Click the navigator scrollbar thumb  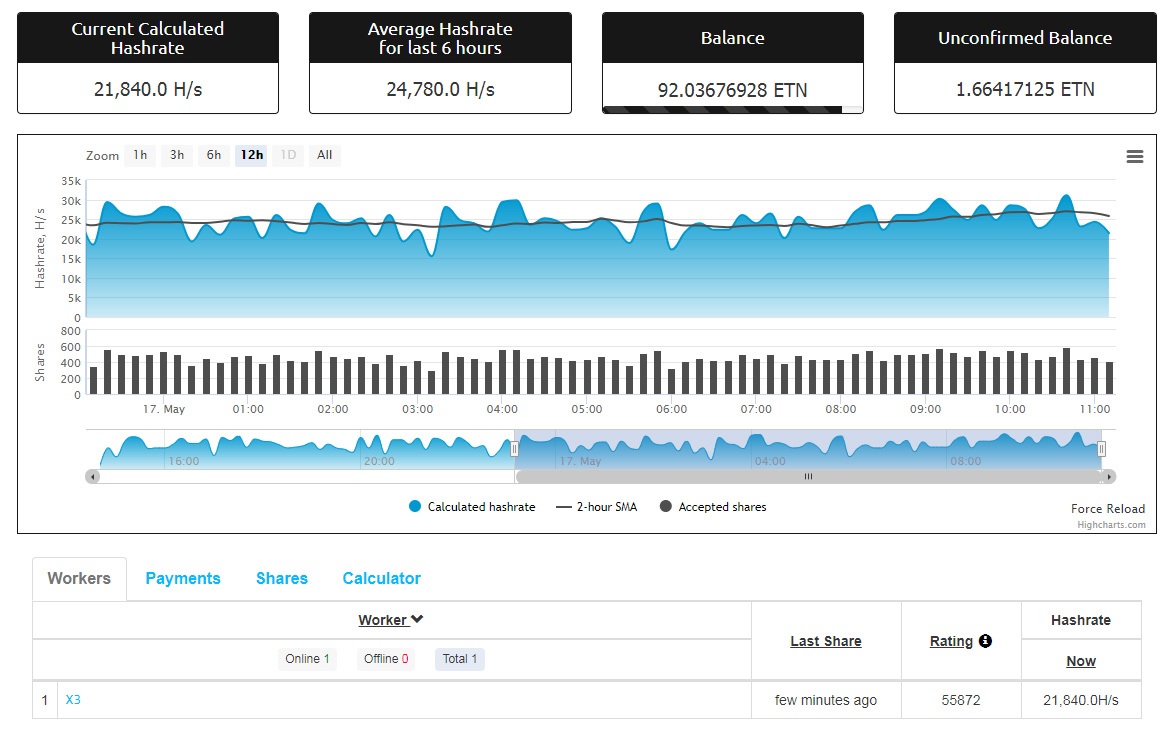tap(808, 477)
